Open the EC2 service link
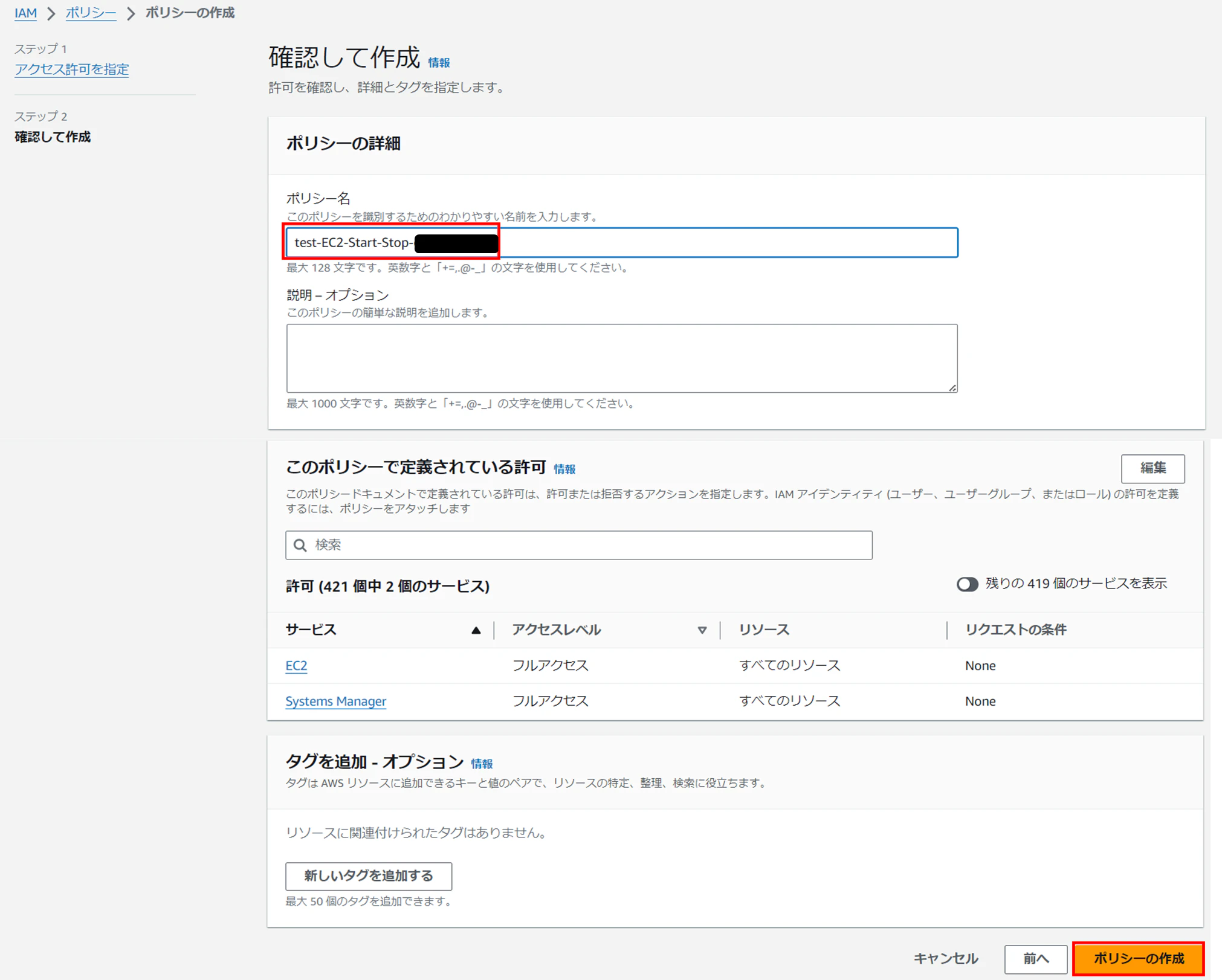Image resolution: width=1222 pixels, height=980 pixels. point(296,666)
